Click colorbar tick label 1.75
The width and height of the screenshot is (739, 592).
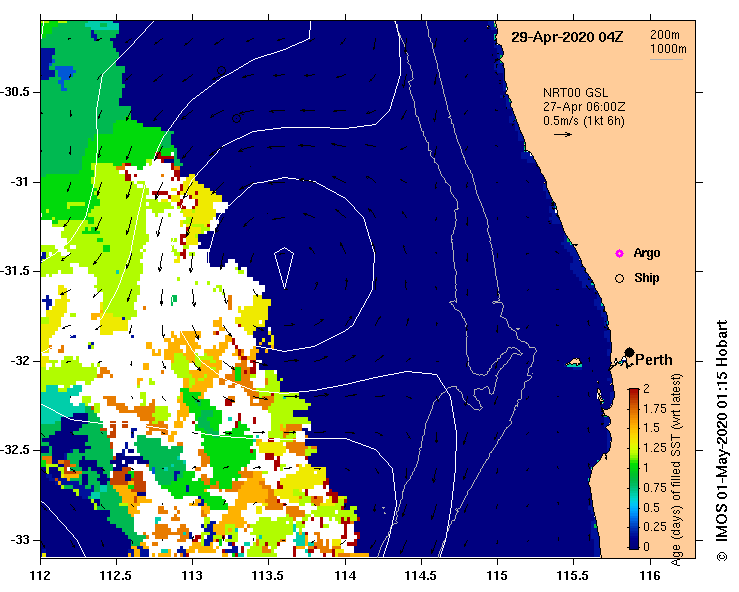point(655,408)
